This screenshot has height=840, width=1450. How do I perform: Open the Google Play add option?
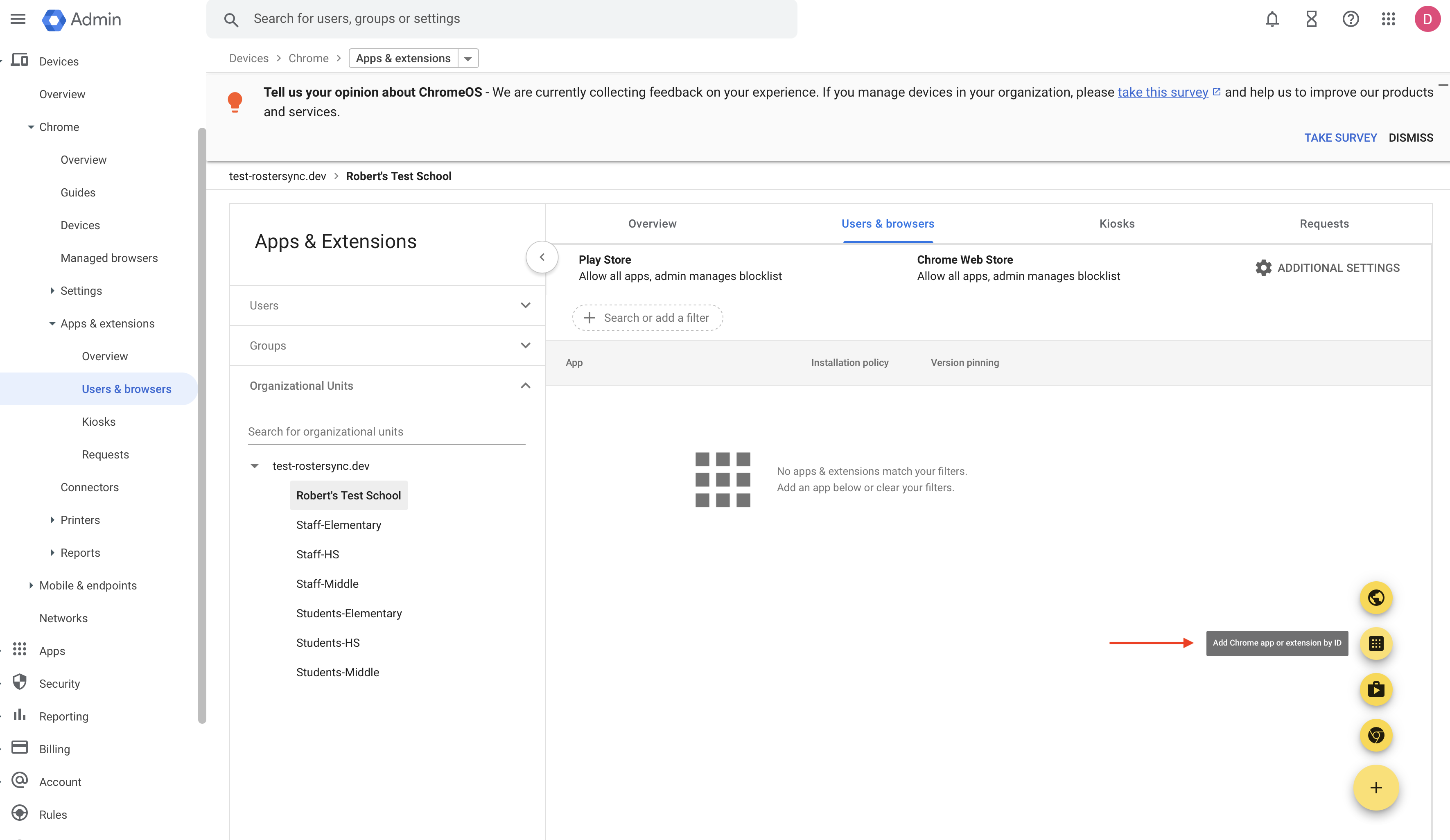[x=1376, y=689]
